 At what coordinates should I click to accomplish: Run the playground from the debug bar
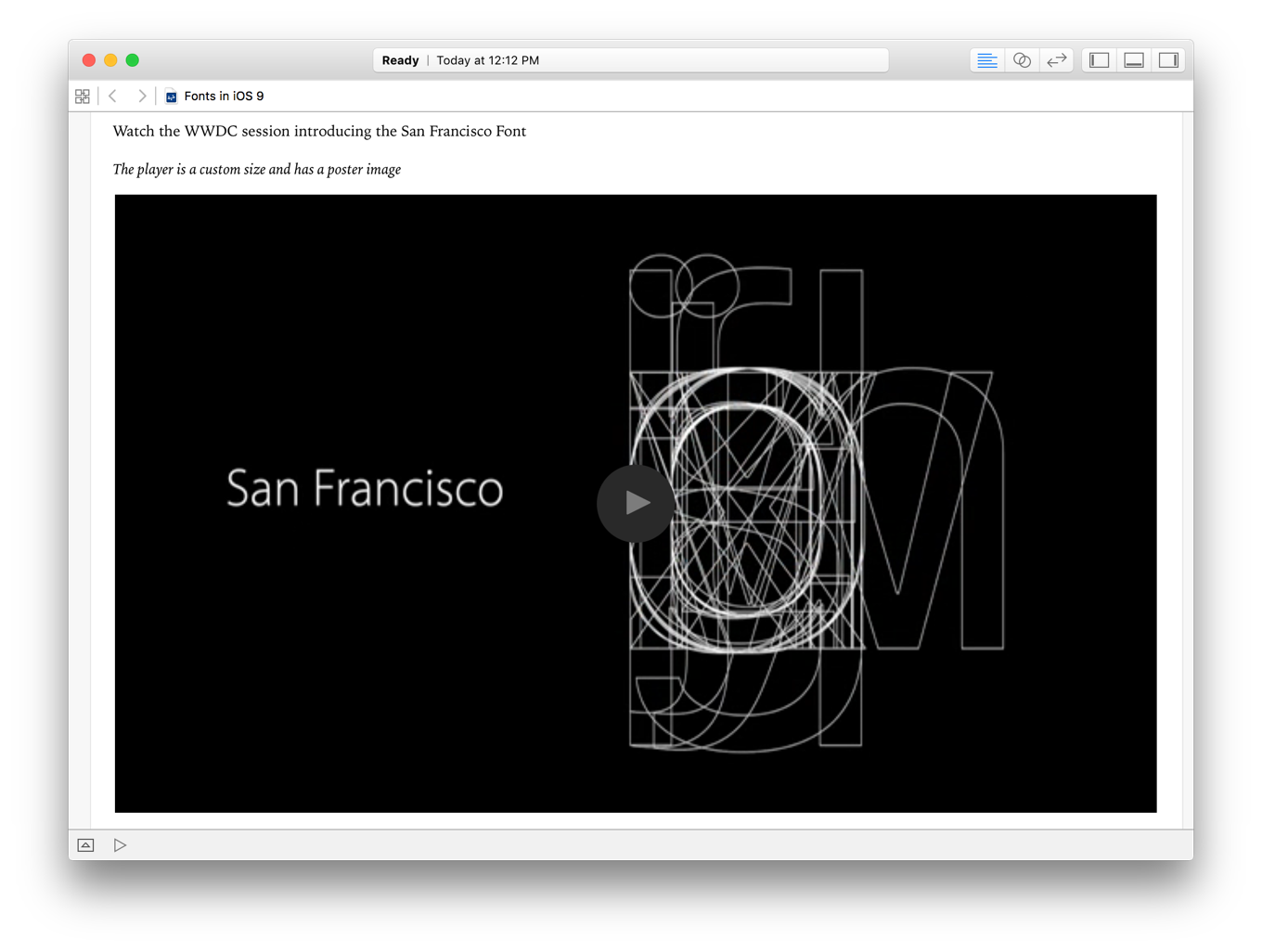click(x=120, y=844)
